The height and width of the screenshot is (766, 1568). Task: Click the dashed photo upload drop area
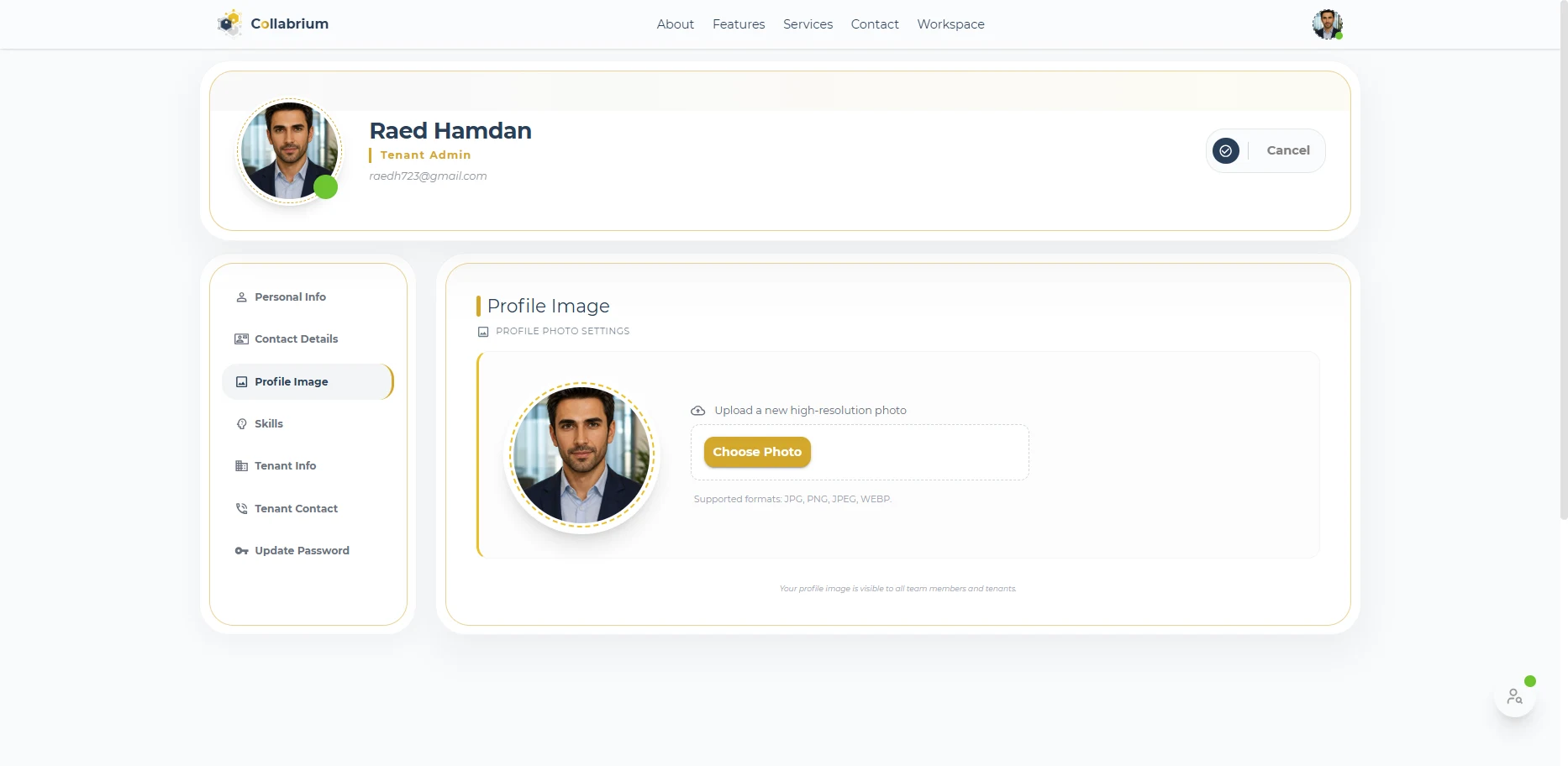pos(860,452)
